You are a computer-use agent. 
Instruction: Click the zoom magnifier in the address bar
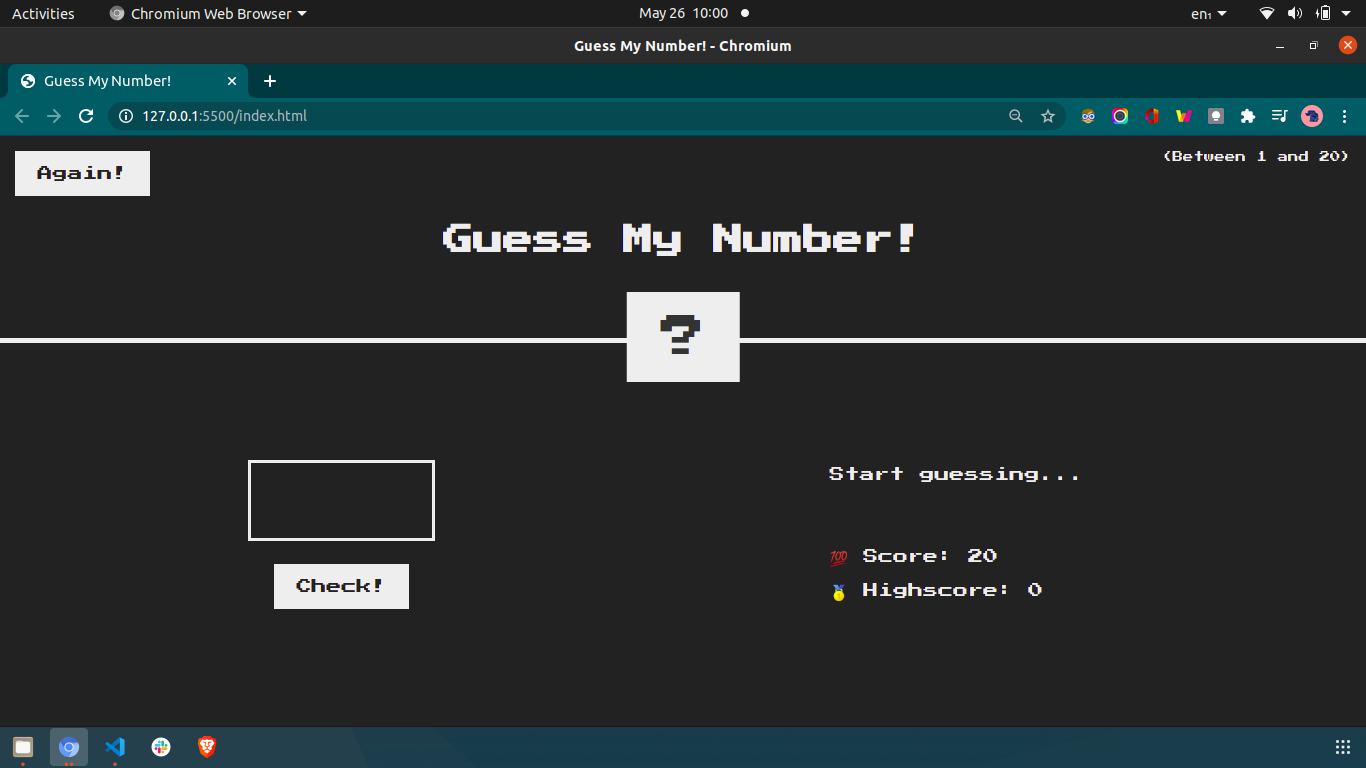(1016, 116)
